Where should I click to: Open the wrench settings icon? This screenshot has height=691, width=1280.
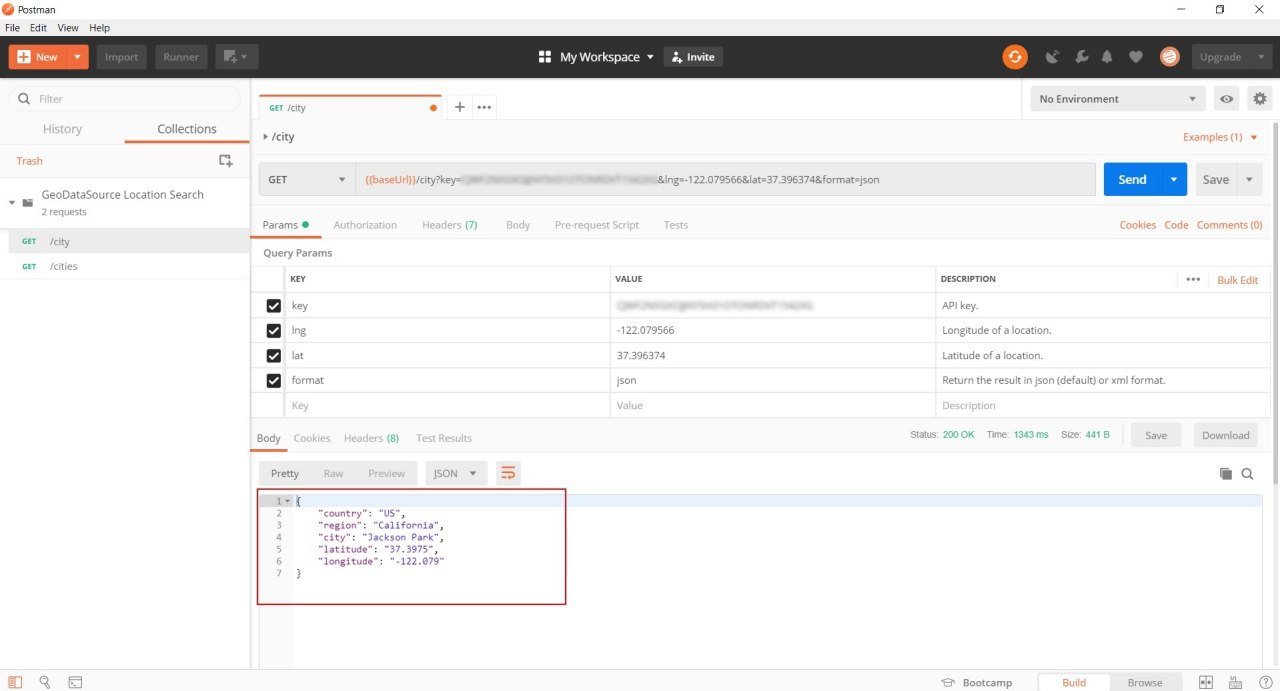1081,57
